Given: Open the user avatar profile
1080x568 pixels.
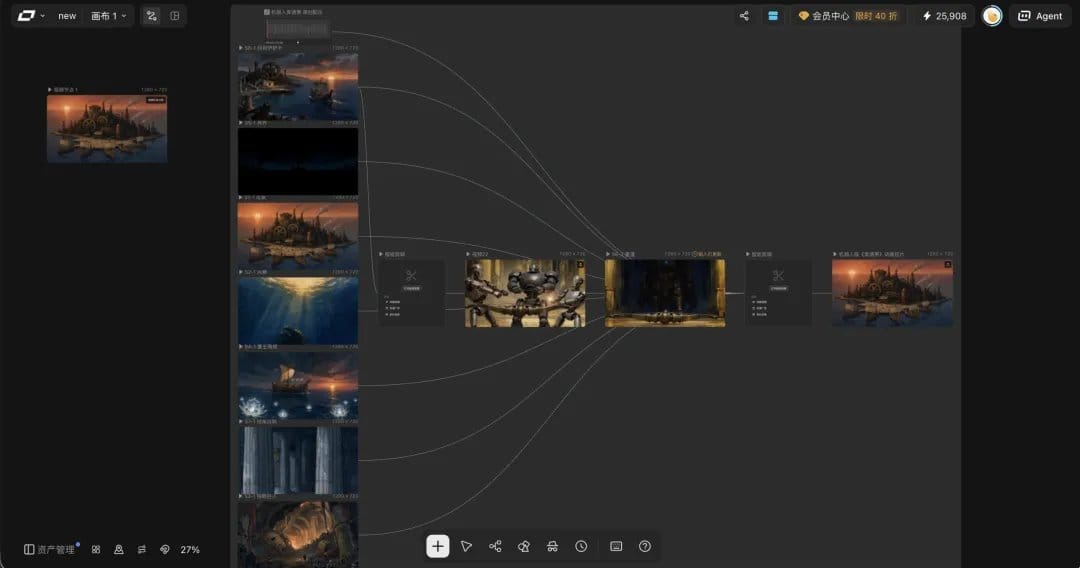Looking at the screenshot, I should coord(992,16).
